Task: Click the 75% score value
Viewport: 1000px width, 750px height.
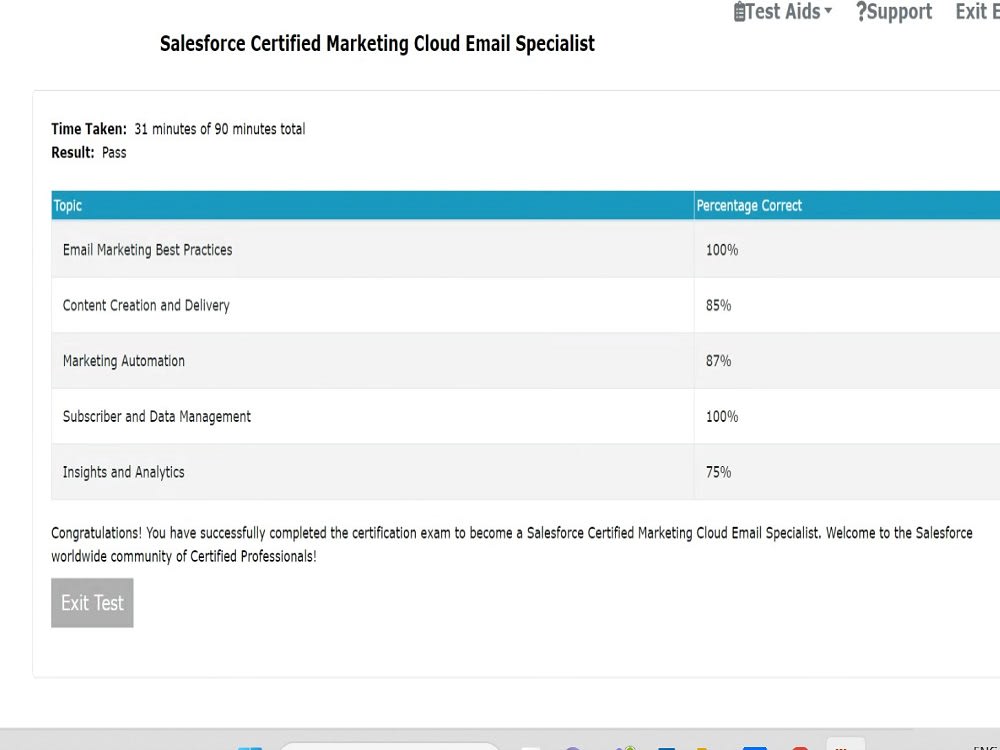Action: point(719,472)
